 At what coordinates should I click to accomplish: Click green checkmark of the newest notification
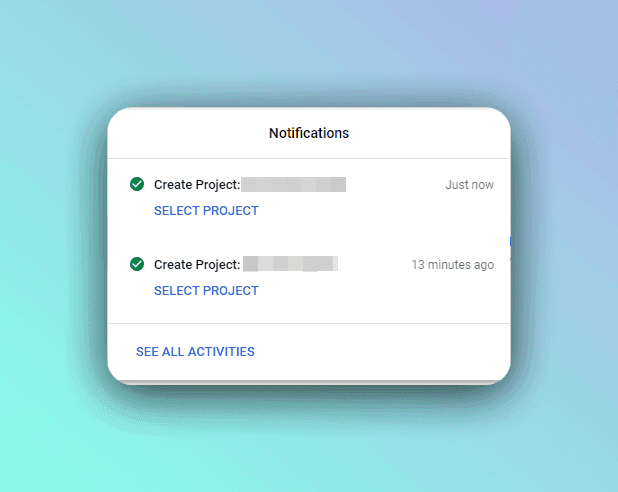(137, 184)
